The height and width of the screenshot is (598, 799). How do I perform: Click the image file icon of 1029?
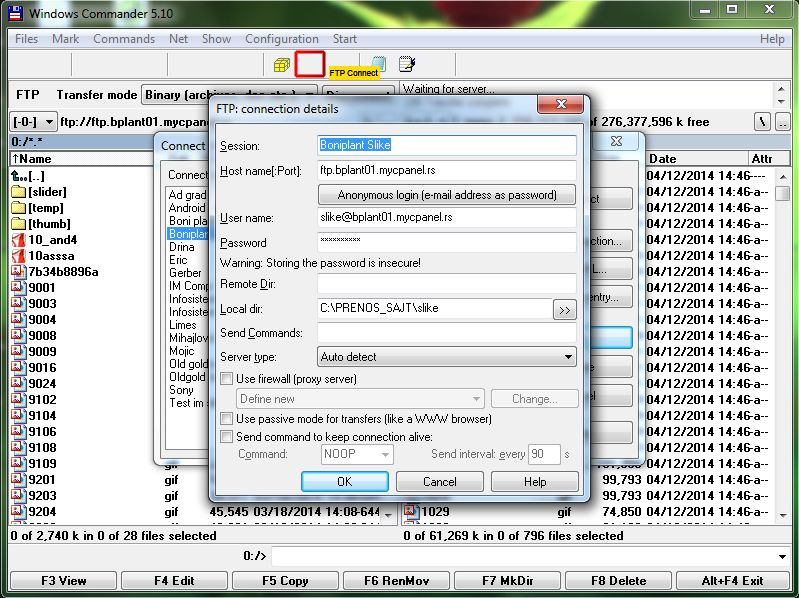coord(412,511)
